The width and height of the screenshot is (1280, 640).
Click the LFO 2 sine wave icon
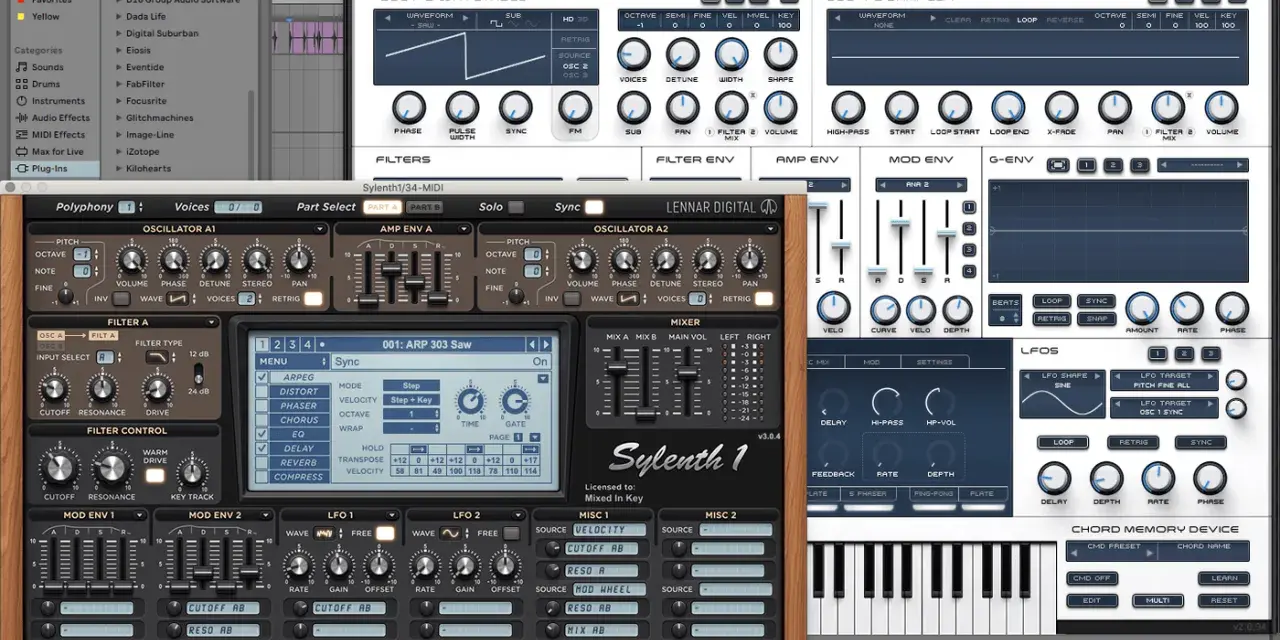[x=451, y=533]
